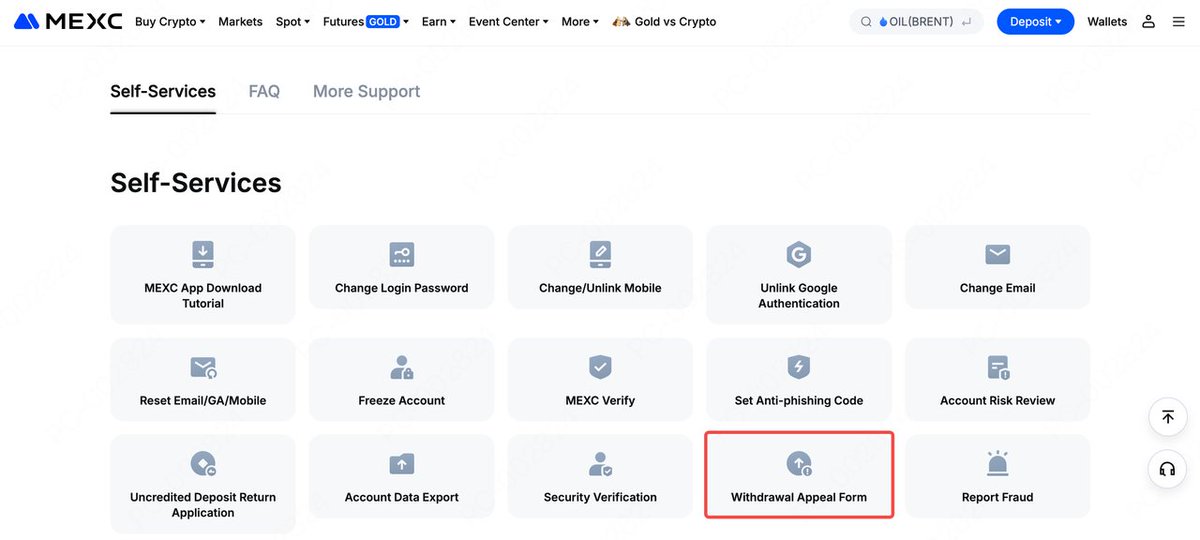The height and width of the screenshot is (540, 1200).
Task: Open the MEXC App Download Tutorial icon
Action: pos(203,254)
